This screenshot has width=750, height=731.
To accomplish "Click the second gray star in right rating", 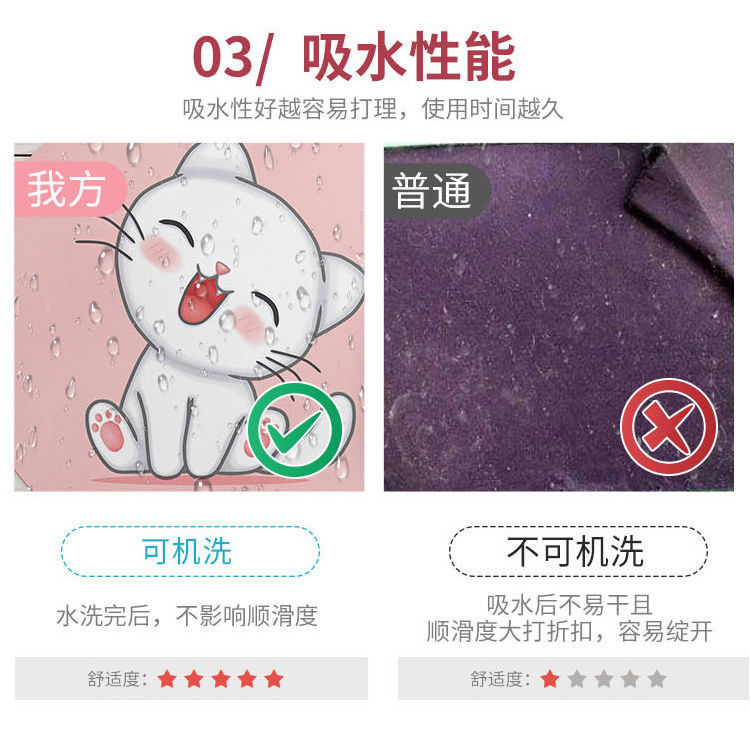I will pyautogui.click(x=604, y=678).
